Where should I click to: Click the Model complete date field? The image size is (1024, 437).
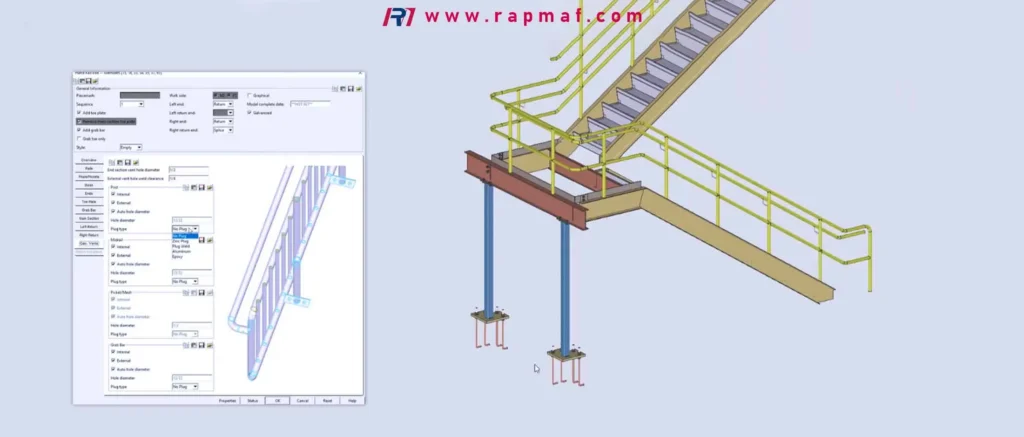[310, 104]
